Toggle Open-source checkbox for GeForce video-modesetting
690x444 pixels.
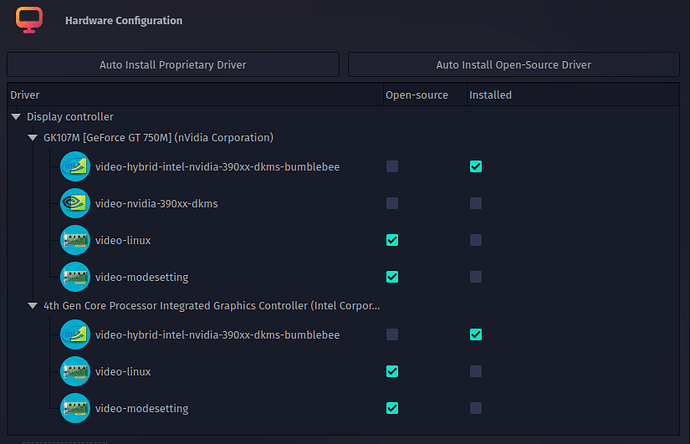pyautogui.click(x=392, y=277)
